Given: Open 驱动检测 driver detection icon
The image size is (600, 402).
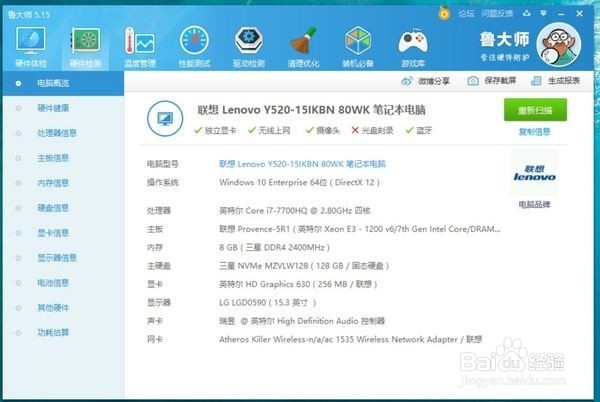Looking at the screenshot, I should [249, 47].
